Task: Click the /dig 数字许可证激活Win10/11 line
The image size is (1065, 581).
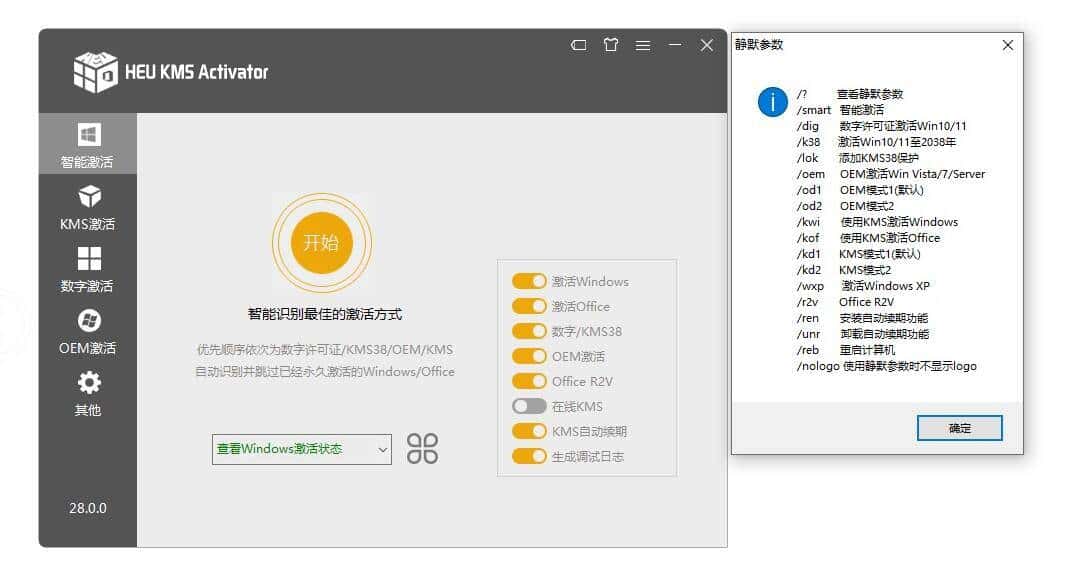Action: coord(882,126)
